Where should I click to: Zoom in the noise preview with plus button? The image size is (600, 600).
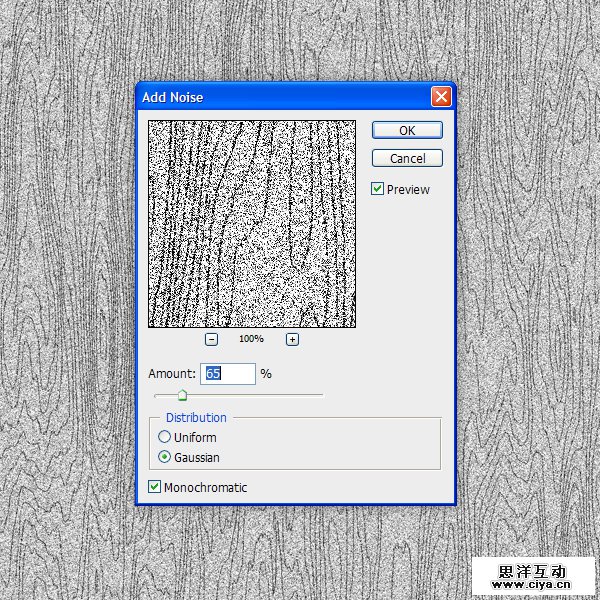(x=292, y=339)
